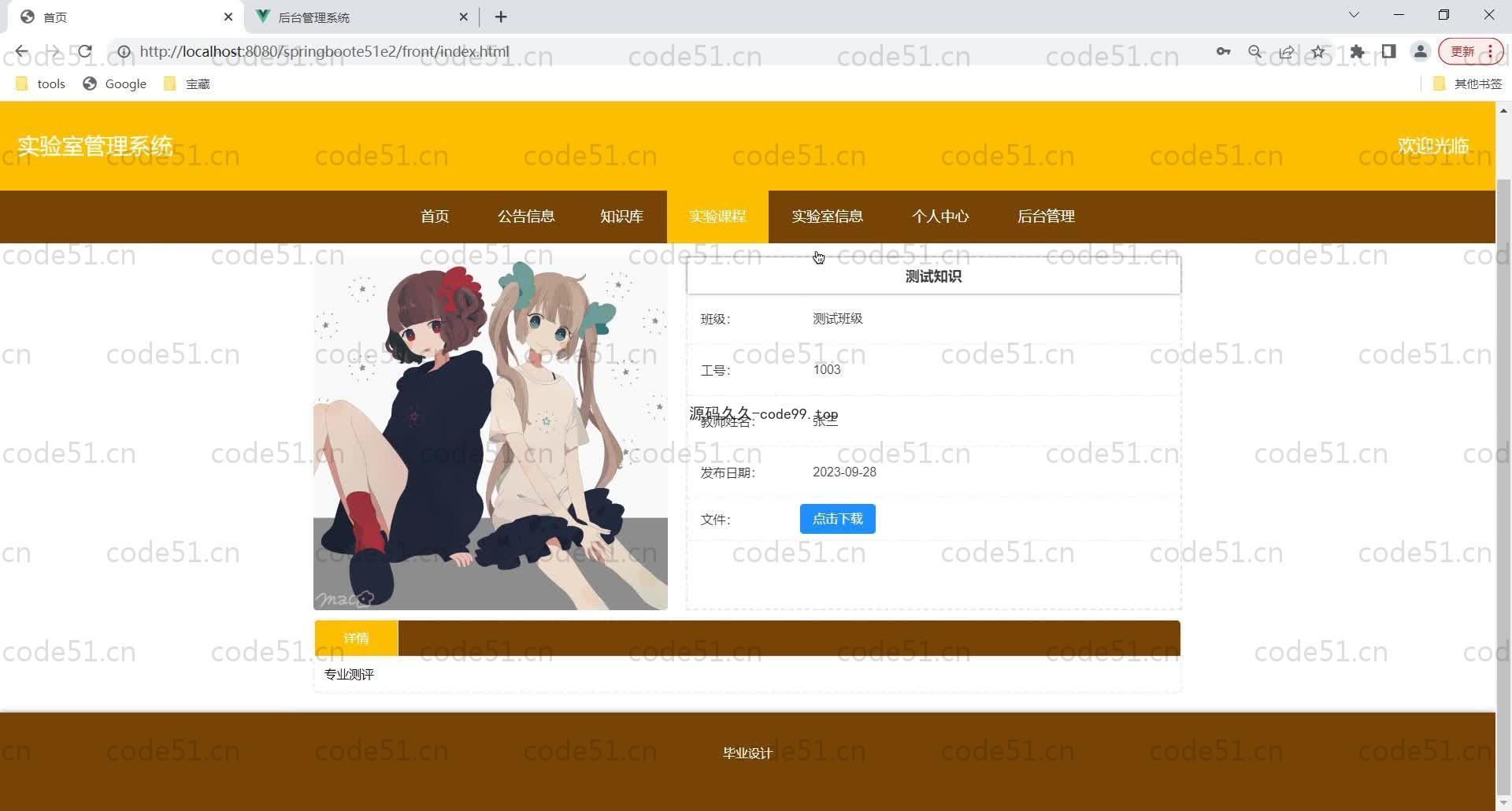This screenshot has height=811, width=1512.
Task: Restore down the browser window
Action: pos(1443,15)
